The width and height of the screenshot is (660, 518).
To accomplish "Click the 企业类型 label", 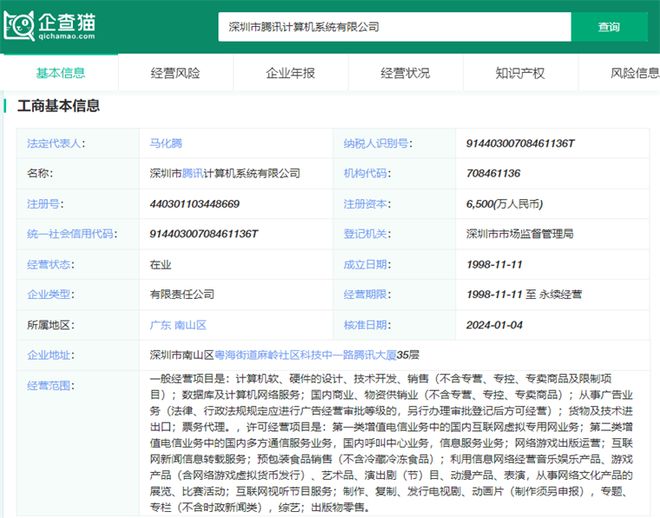I will click(x=51, y=294).
